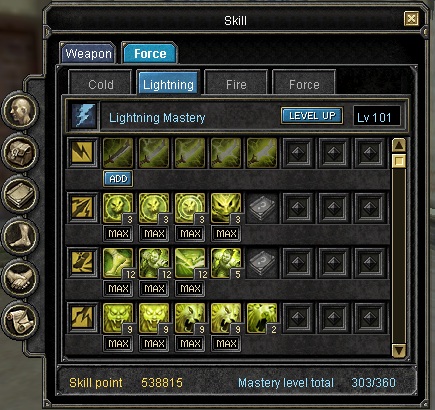435x410 pixels.
Task: Open the handshake party sidebar icon
Action: (x=20, y=278)
